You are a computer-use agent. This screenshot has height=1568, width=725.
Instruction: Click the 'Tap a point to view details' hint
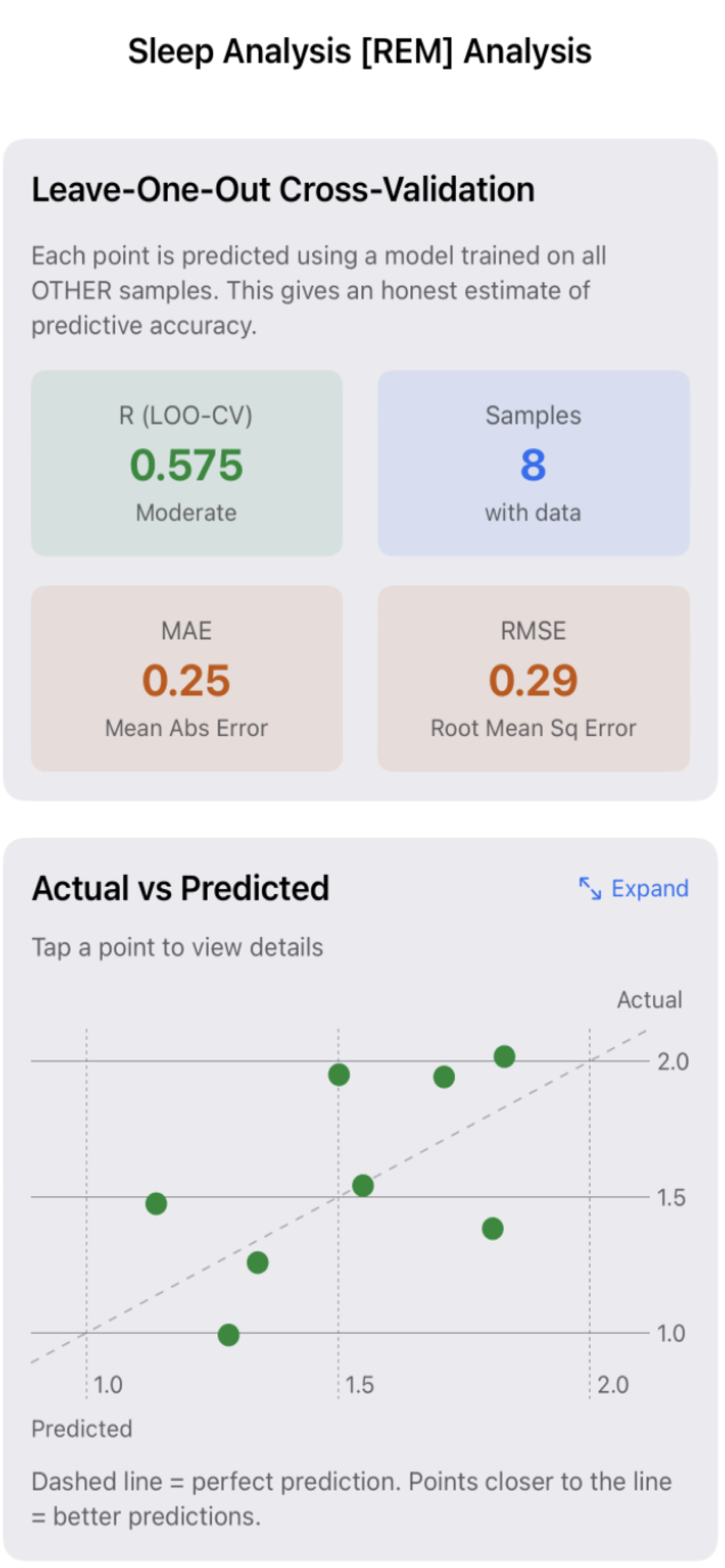pyautogui.click(x=177, y=948)
